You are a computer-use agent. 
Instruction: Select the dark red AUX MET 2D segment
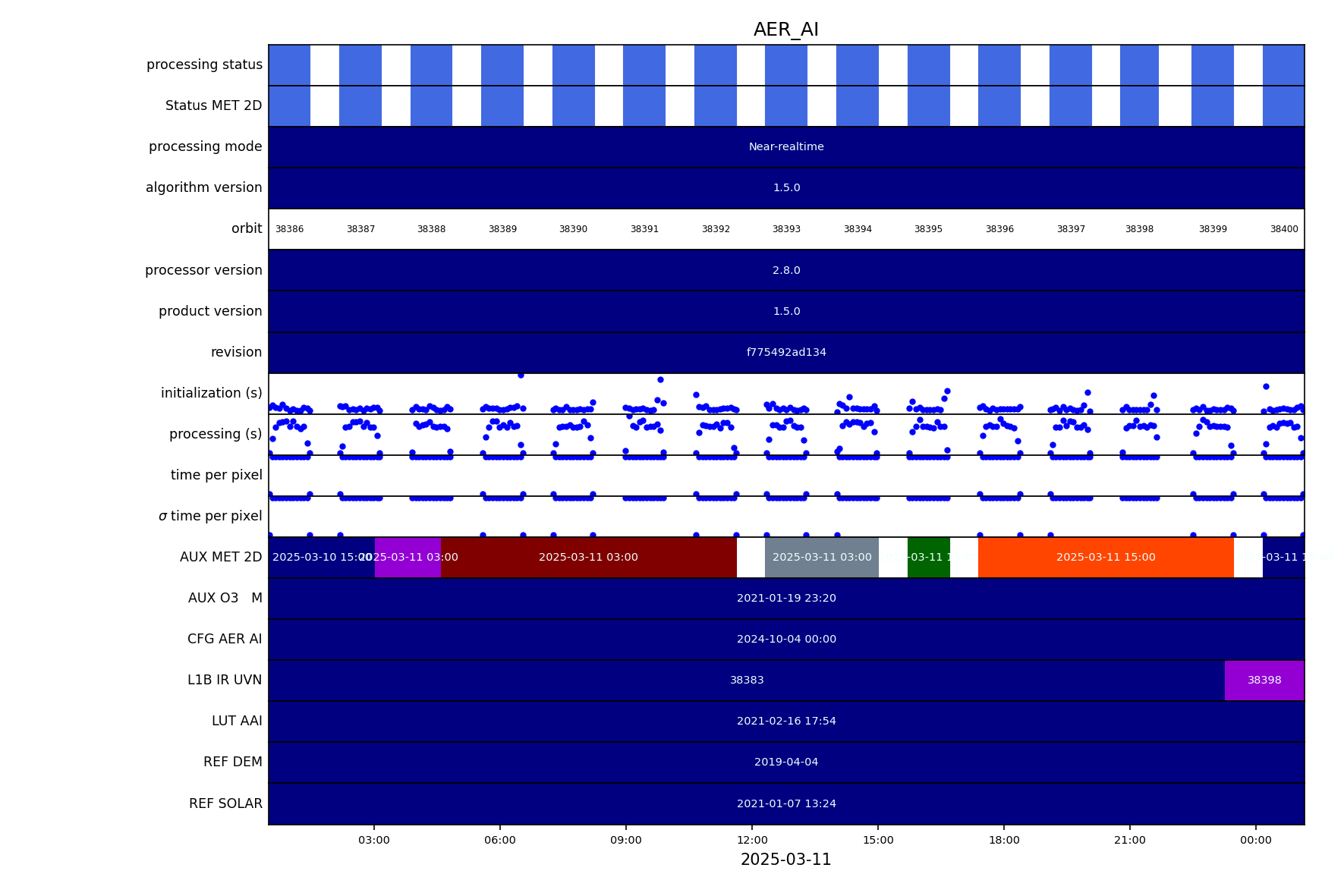pyautogui.click(x=588, y=558)
